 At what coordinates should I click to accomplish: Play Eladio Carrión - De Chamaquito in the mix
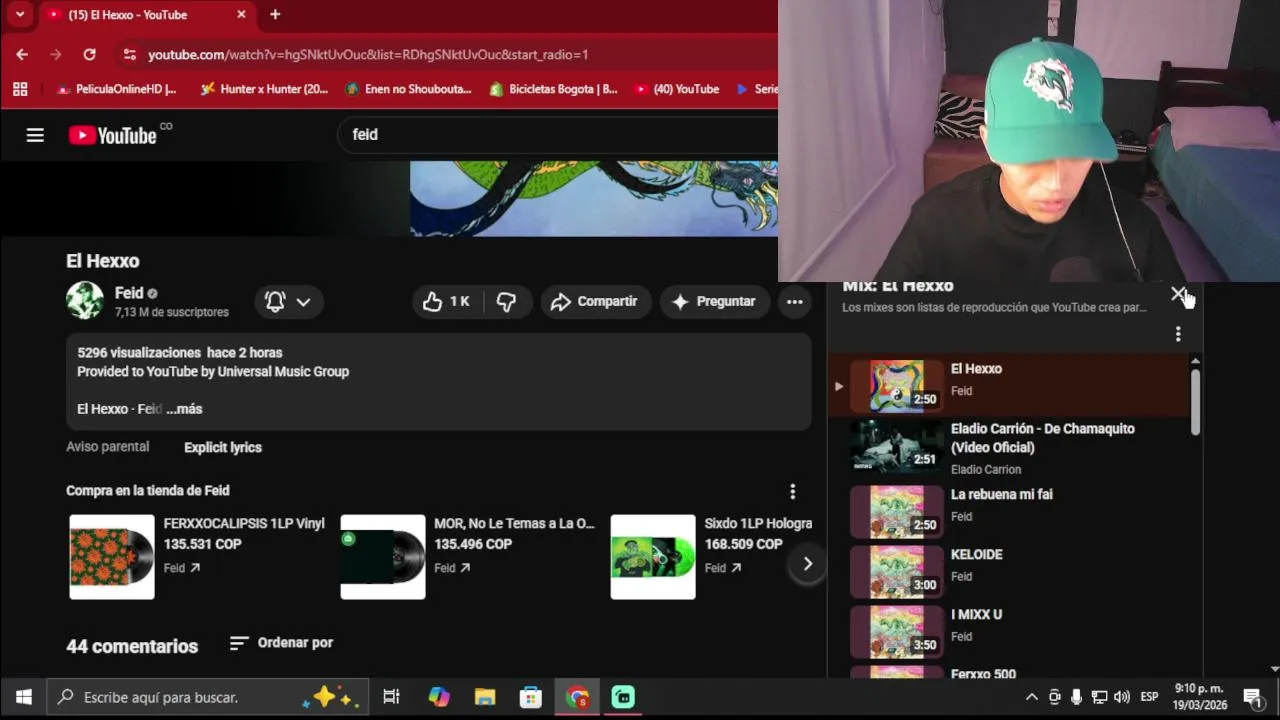pos(1010,447)
